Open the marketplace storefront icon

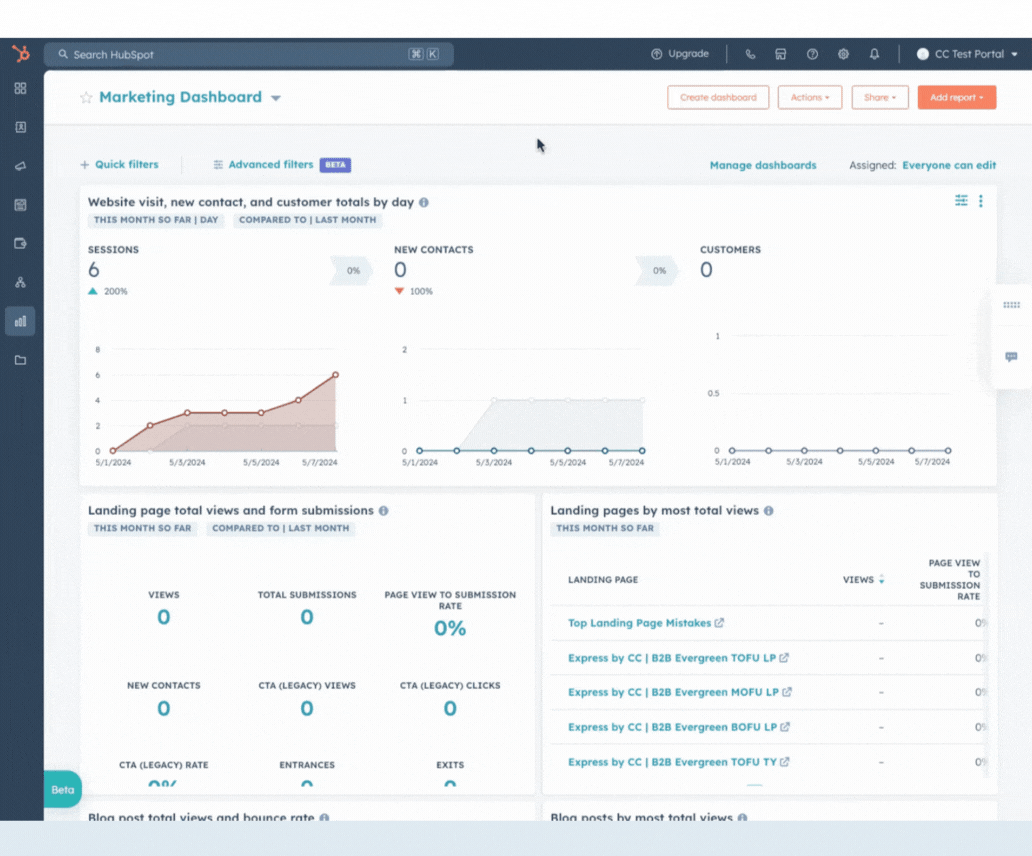pyautogui.click(x=781, y=54)
